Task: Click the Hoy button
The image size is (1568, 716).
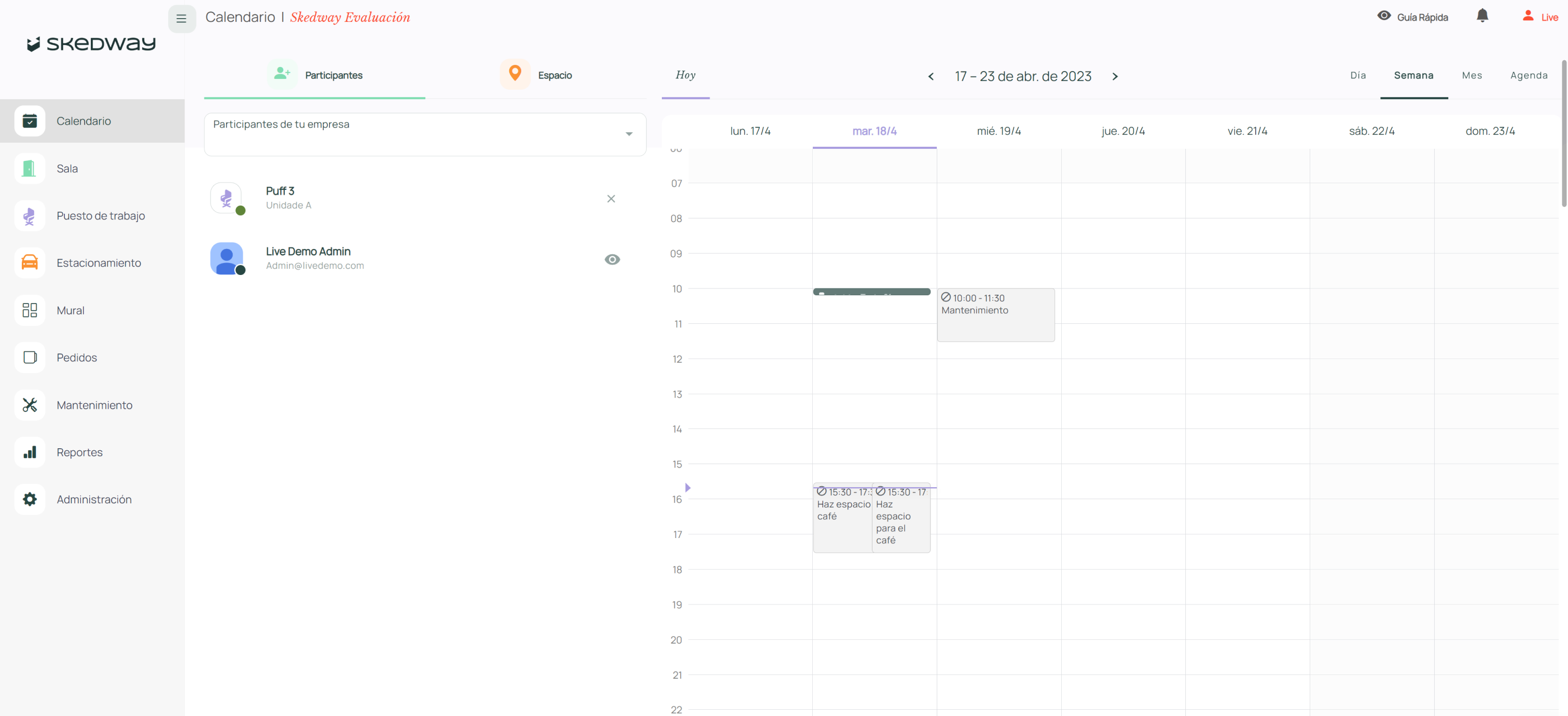Action: [x=685, y=76]
